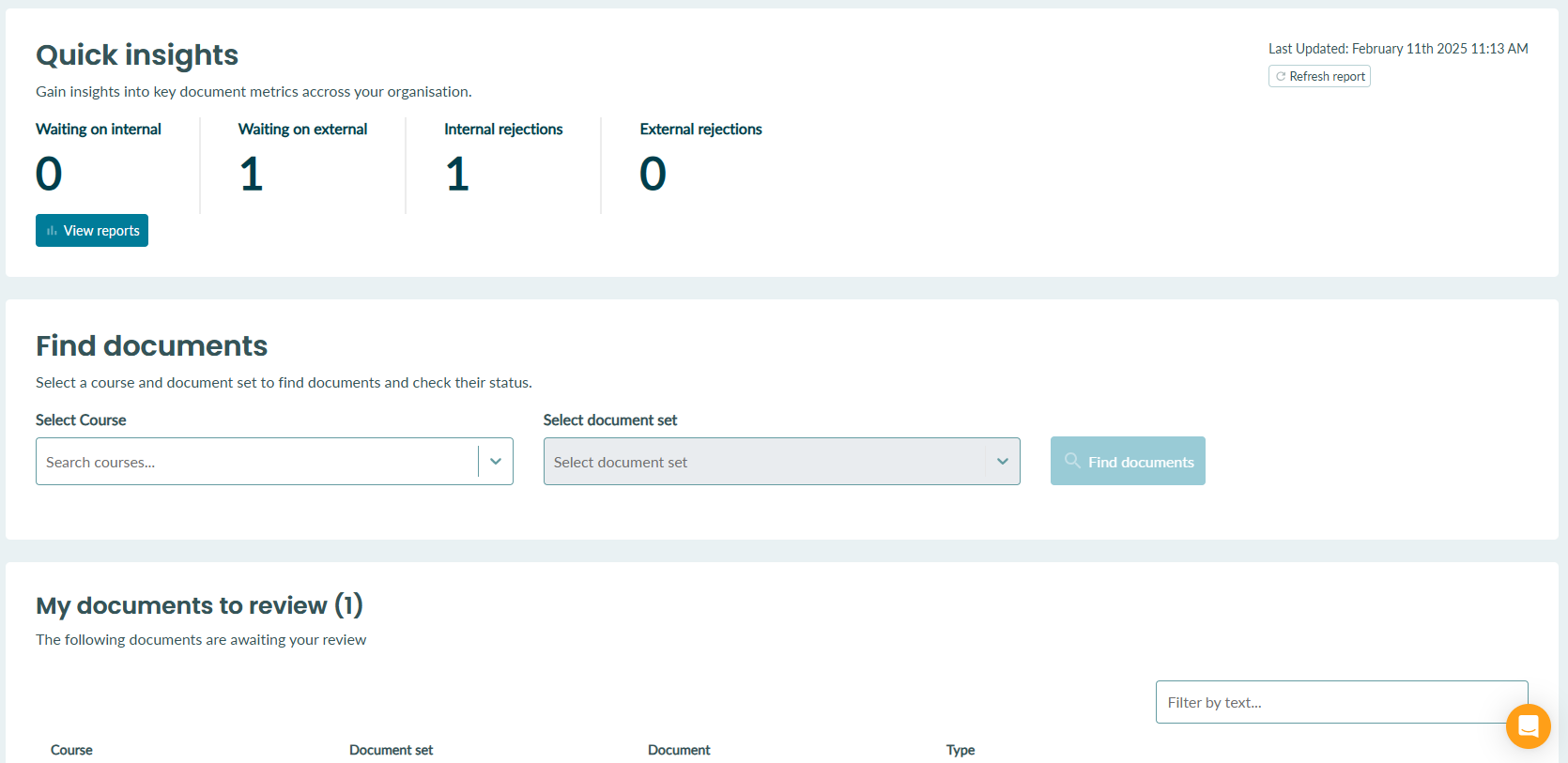Viewport: 1568px width, 763px height.
Task: Click the Find documents heading
Action: [151, 346]
